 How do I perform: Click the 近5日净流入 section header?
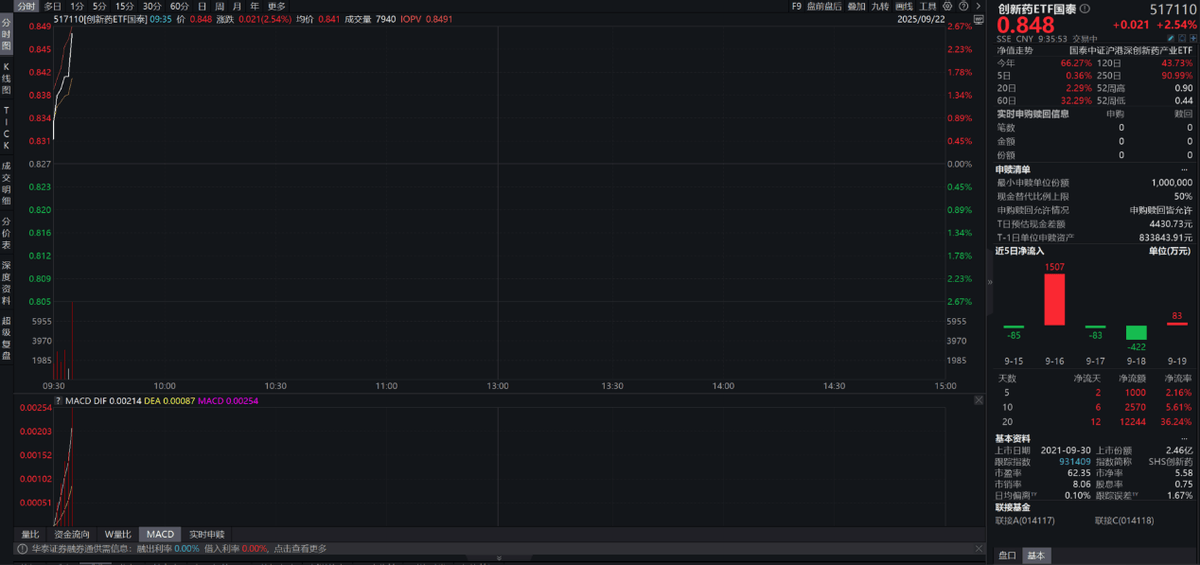coord(1019,251)
